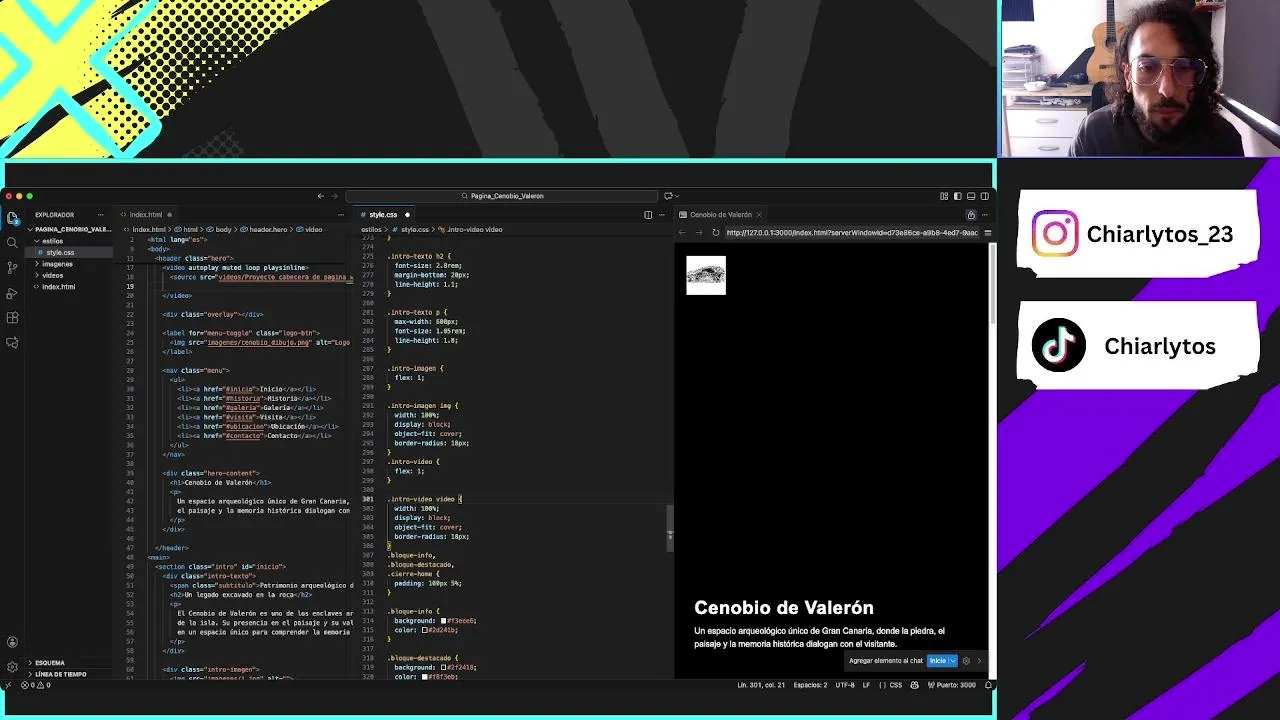Open the Extensions view in activity bar

pyautogui.click(x=12, y=318)
